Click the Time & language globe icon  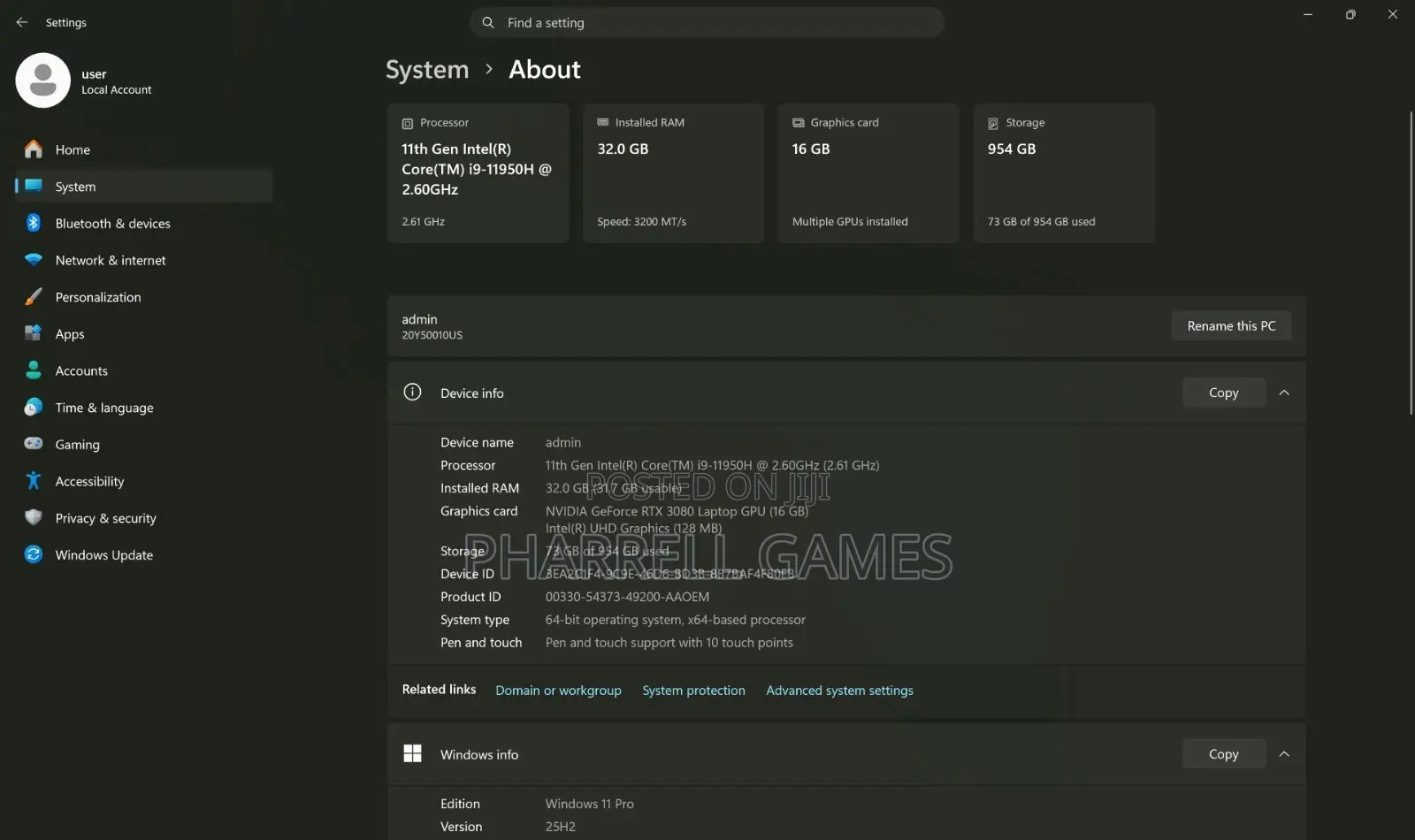(34, 407)
